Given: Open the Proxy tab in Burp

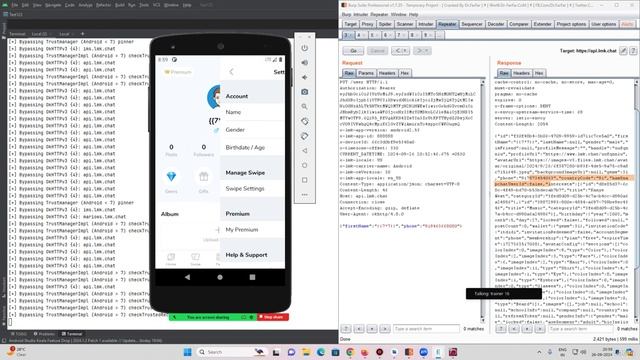Looking at the screenshot, I should coord(367,24).
